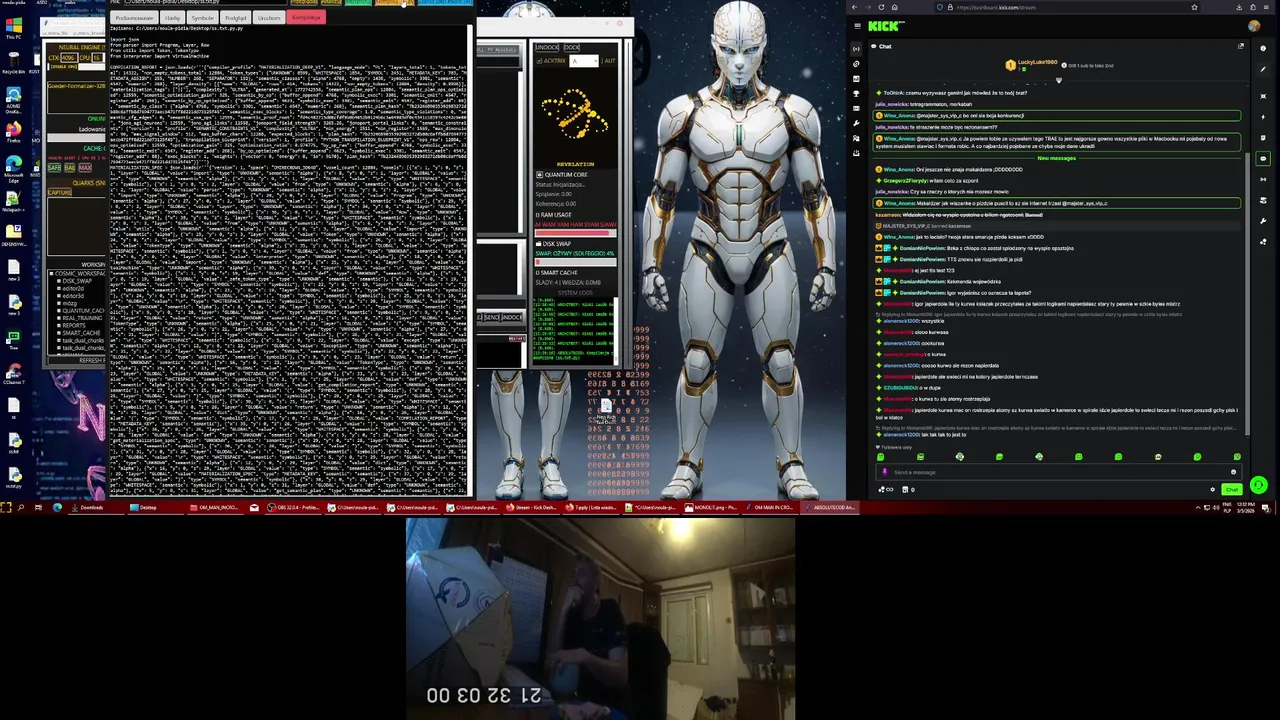Click info icon in Kick right toolbar

click(x=1263, y=48)
